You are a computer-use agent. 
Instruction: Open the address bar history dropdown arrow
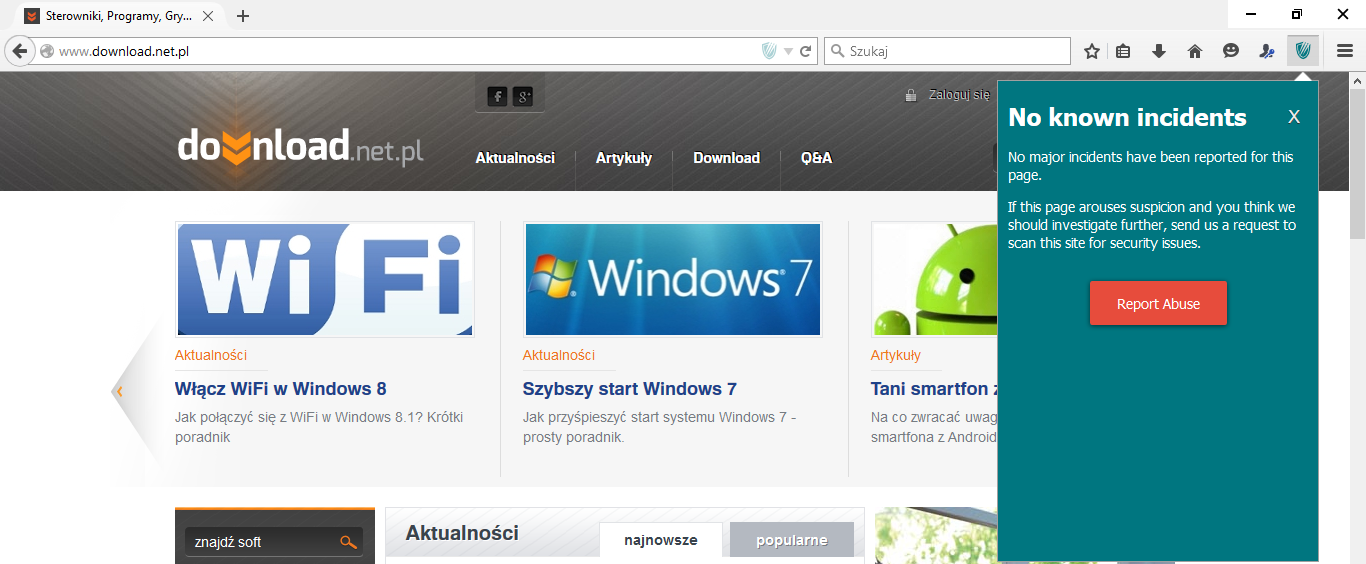tap(788, 51)
